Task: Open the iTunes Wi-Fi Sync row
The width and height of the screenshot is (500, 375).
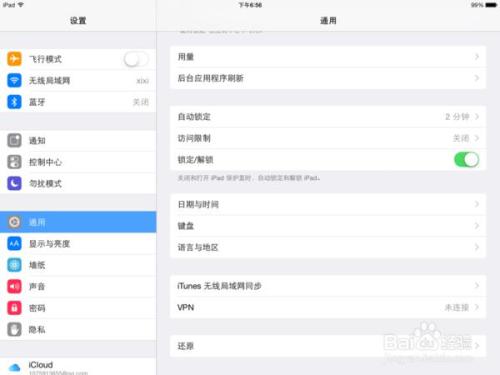Action: [328, 286]
